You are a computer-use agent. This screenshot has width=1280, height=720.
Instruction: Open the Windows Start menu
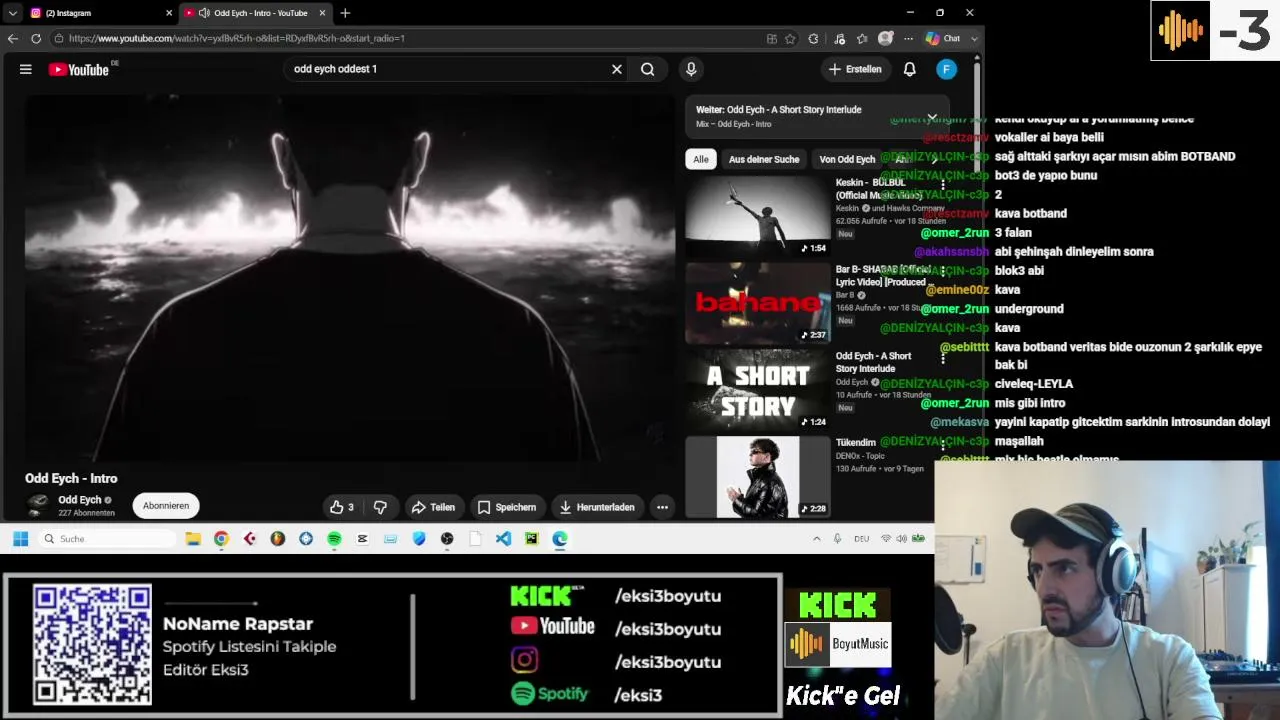point(20,539)
